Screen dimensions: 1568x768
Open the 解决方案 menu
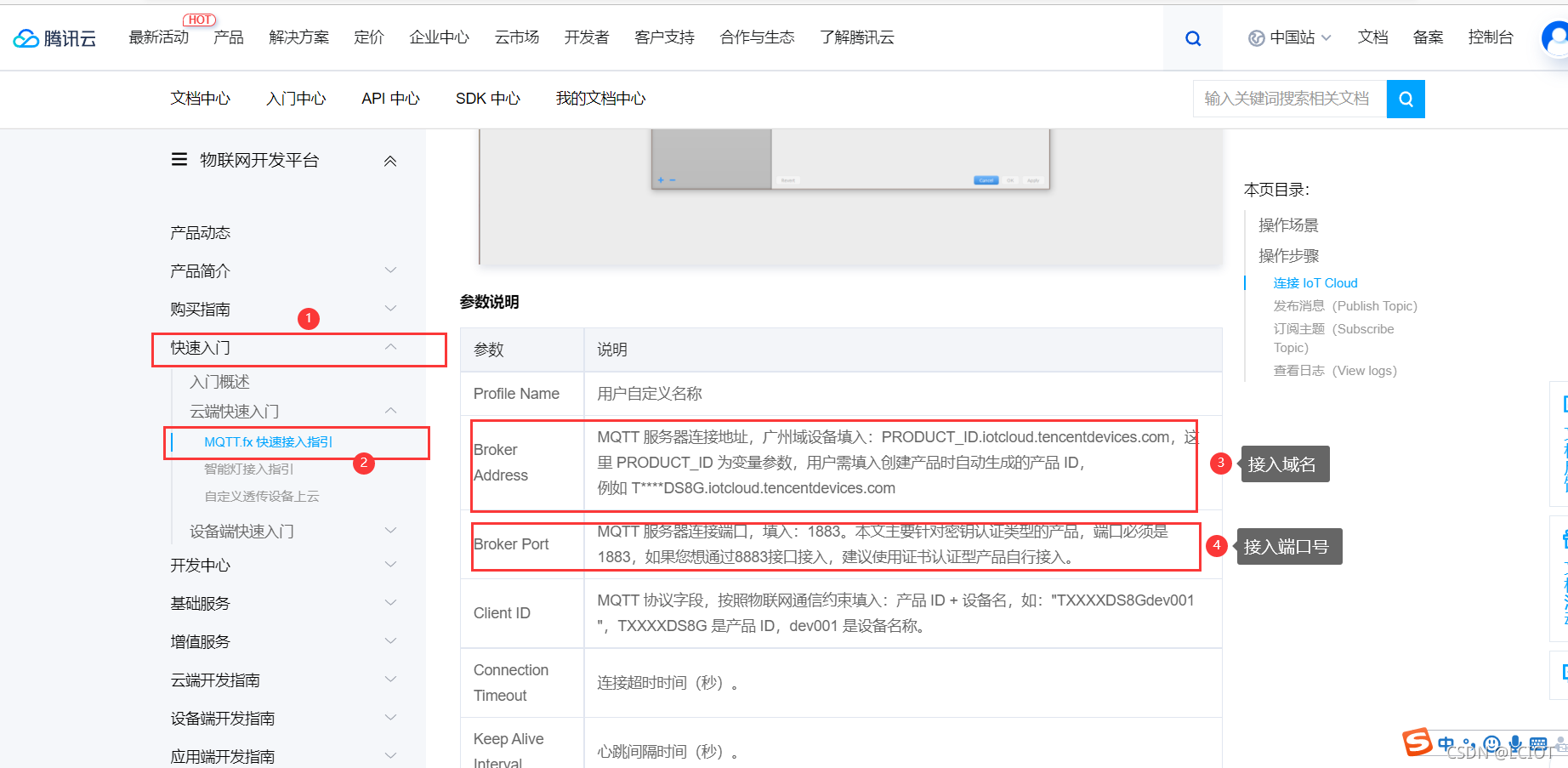pyautogui.click(x=298, y=37)
